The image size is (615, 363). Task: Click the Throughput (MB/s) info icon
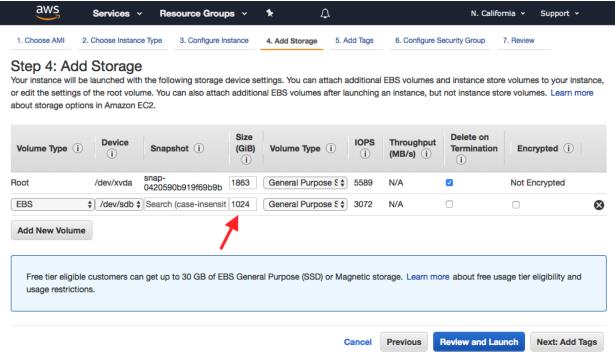click(x=426, y=154)
